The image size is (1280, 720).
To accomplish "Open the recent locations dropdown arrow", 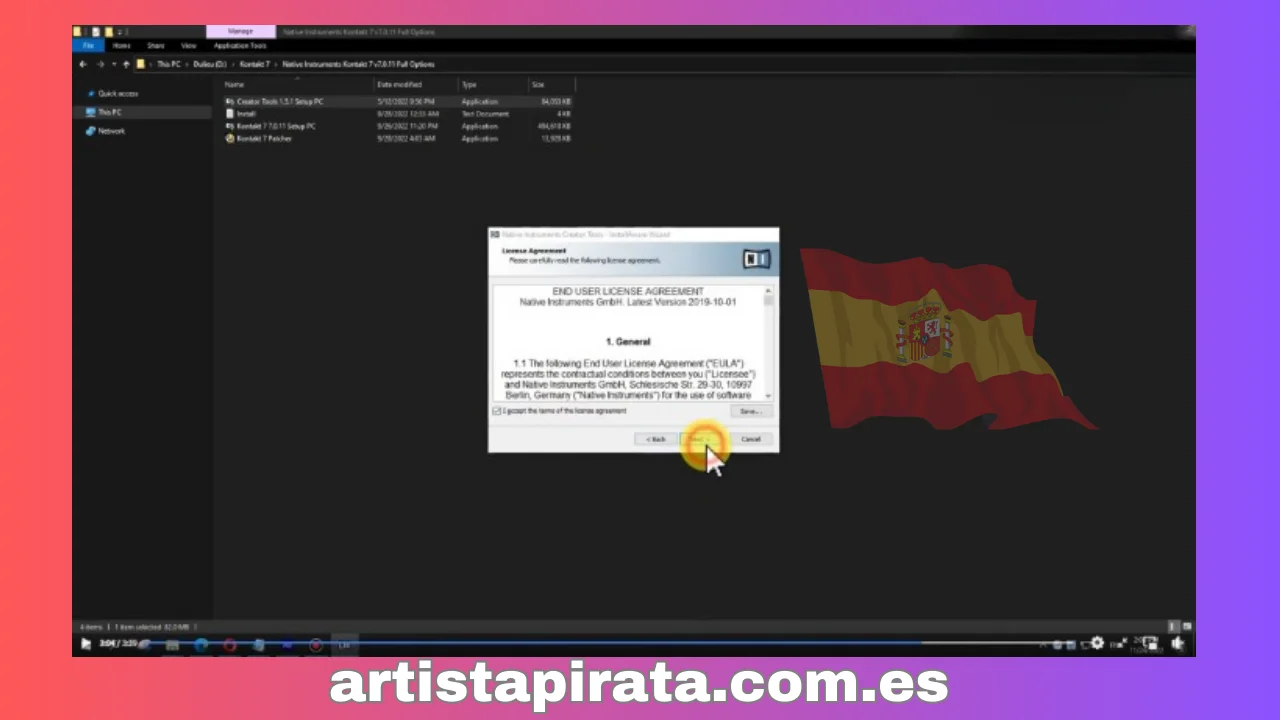I will pyautogui.click(x=113, y=64).
